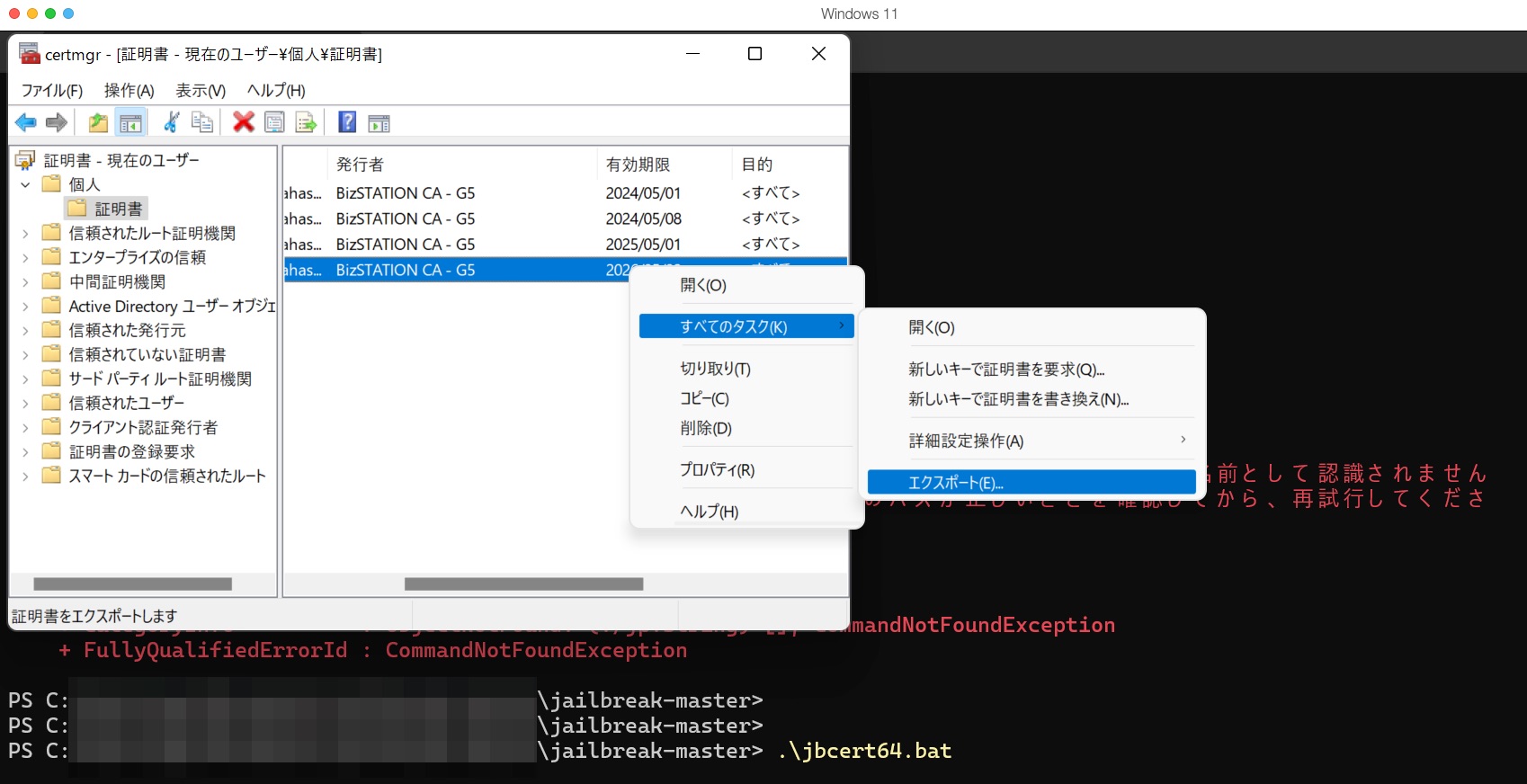Expand 信頼されたユーザー chevron
Screen dimensions: 1527x784
tap(25, 403)
